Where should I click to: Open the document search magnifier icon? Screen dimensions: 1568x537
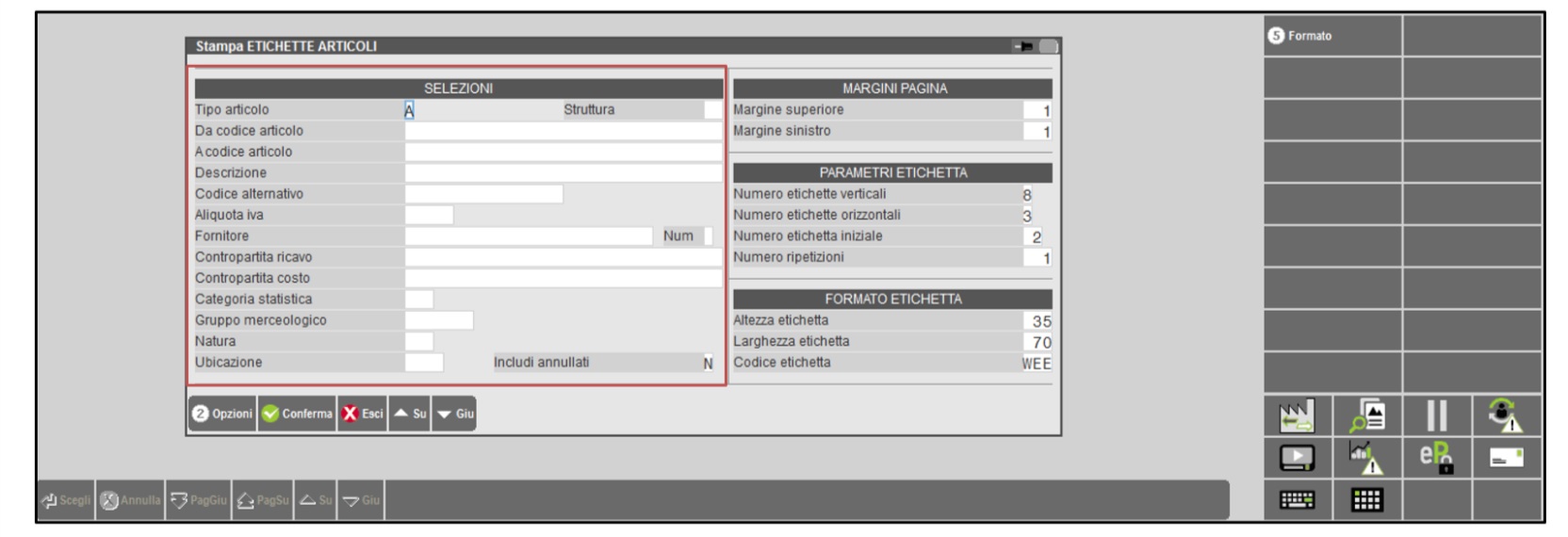click(x=1366, y=415)
